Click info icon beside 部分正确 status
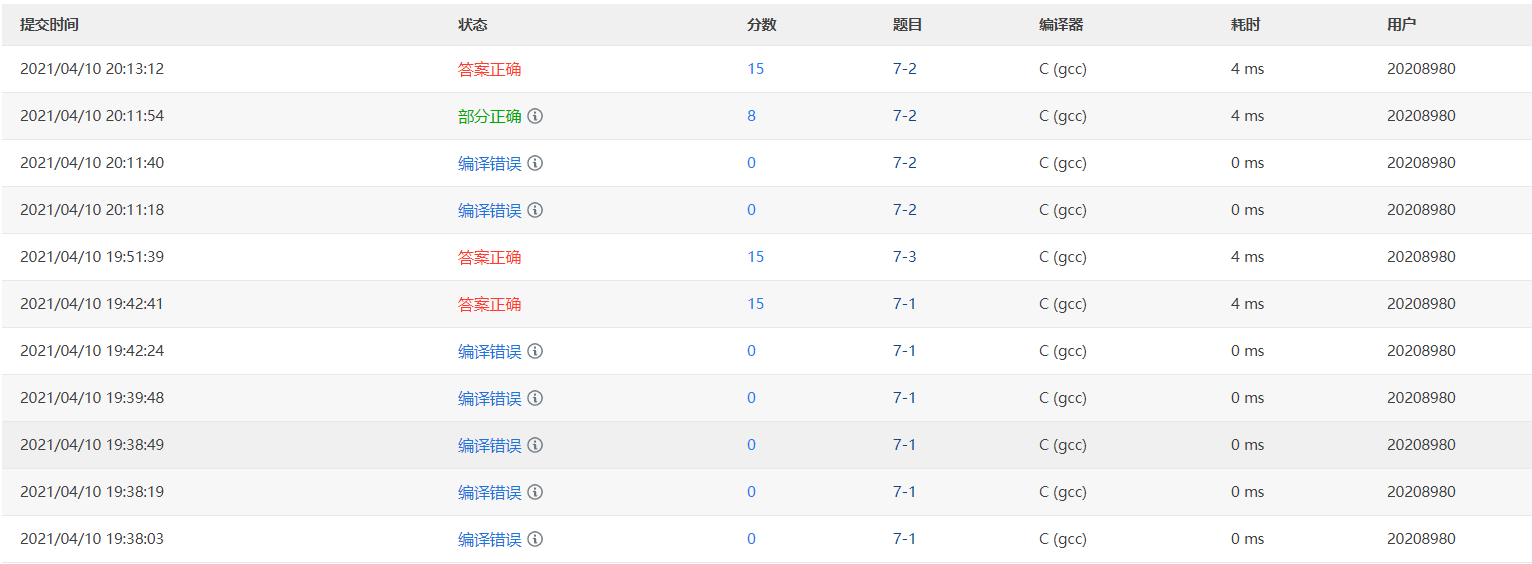 [x=535, y=116]
